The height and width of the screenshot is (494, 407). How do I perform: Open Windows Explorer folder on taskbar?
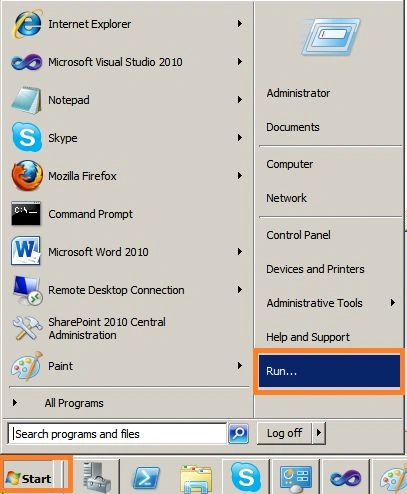pyautogui.click(x=196, y=479)
